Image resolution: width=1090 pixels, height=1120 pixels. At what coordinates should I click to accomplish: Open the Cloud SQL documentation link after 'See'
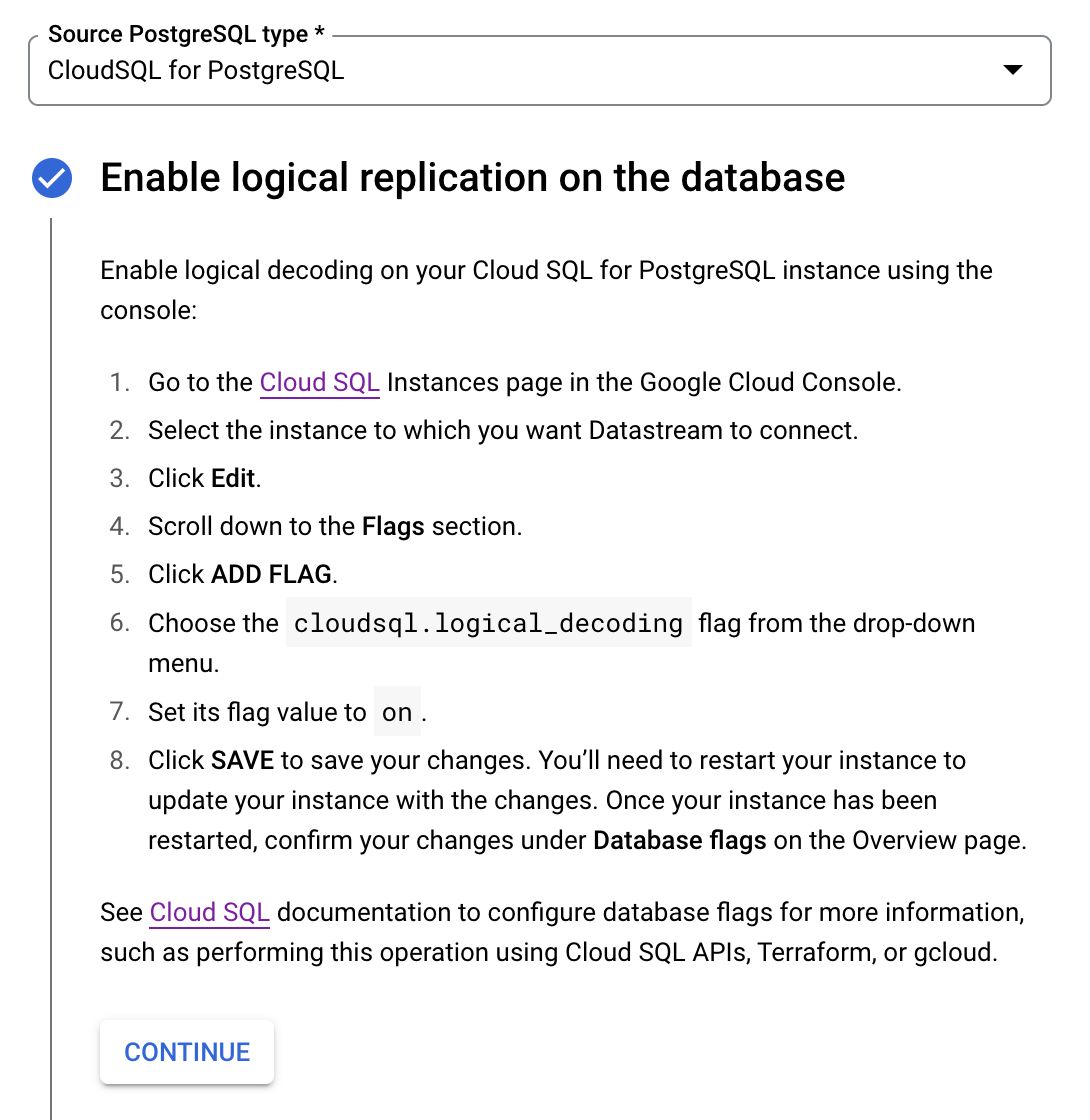(x=209, y=912)
